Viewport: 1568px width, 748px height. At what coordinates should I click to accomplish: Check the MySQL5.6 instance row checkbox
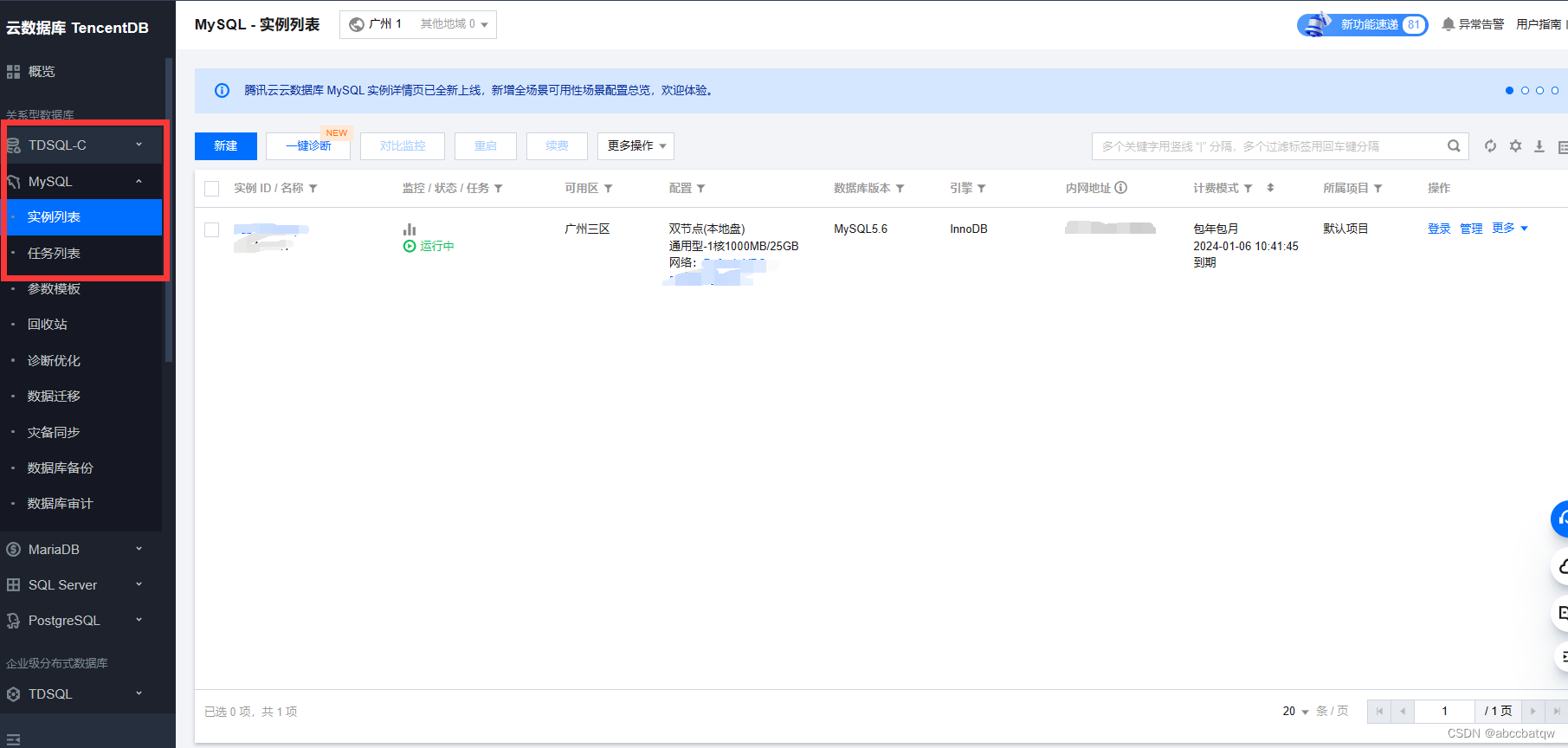coord(211,230)
